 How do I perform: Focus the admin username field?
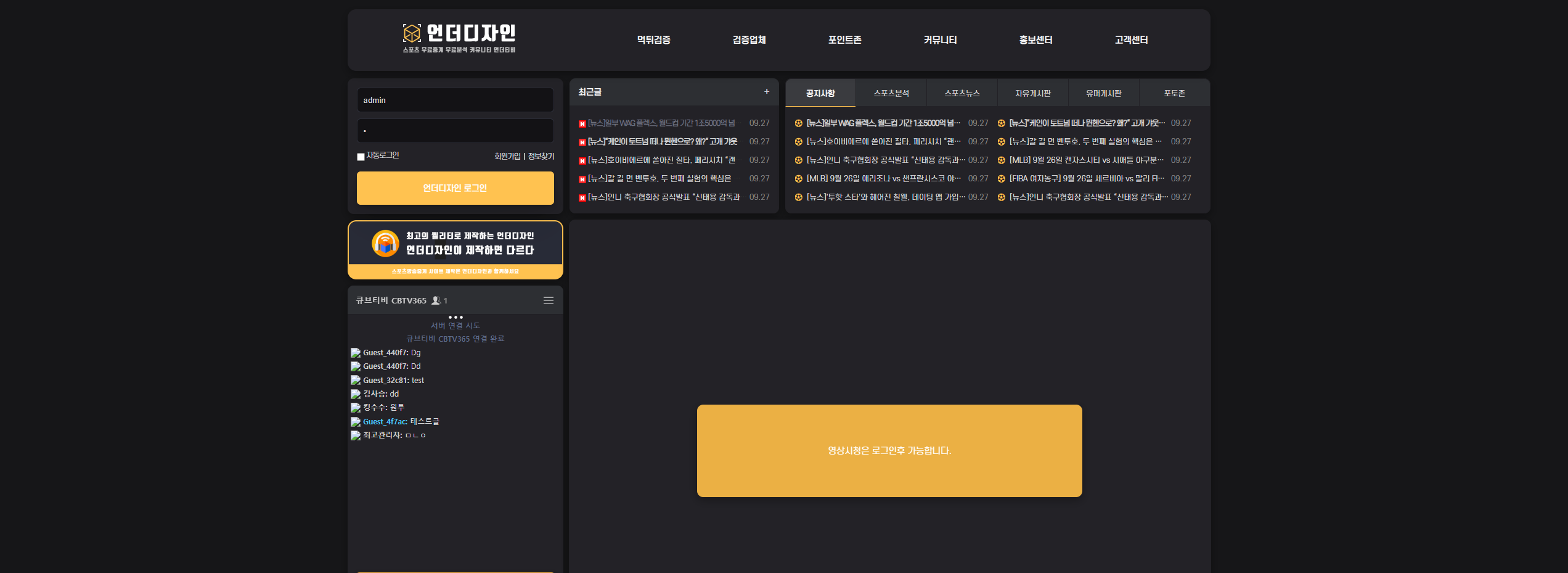455,100
